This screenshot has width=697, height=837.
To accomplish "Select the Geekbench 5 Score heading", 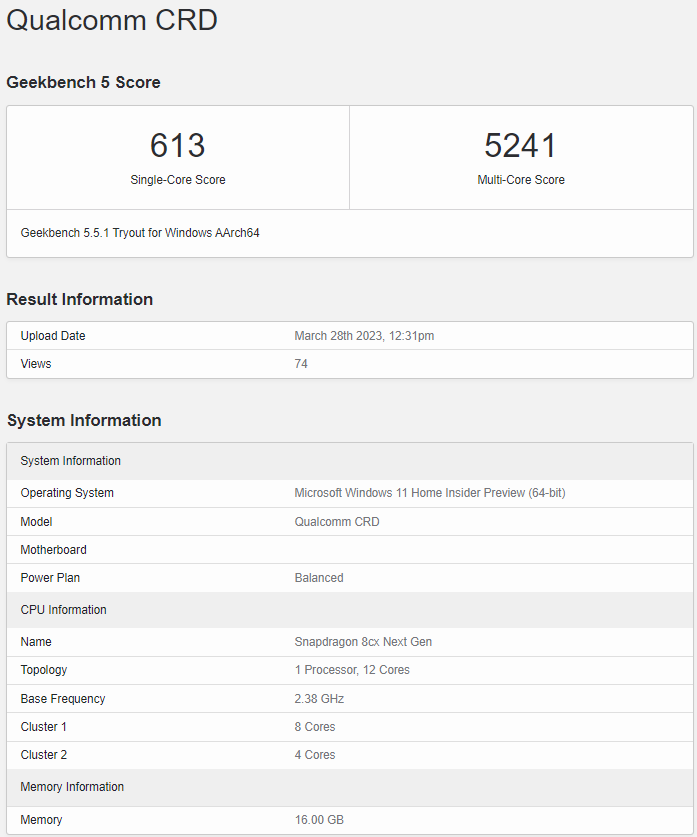I will tap(83, 82).
